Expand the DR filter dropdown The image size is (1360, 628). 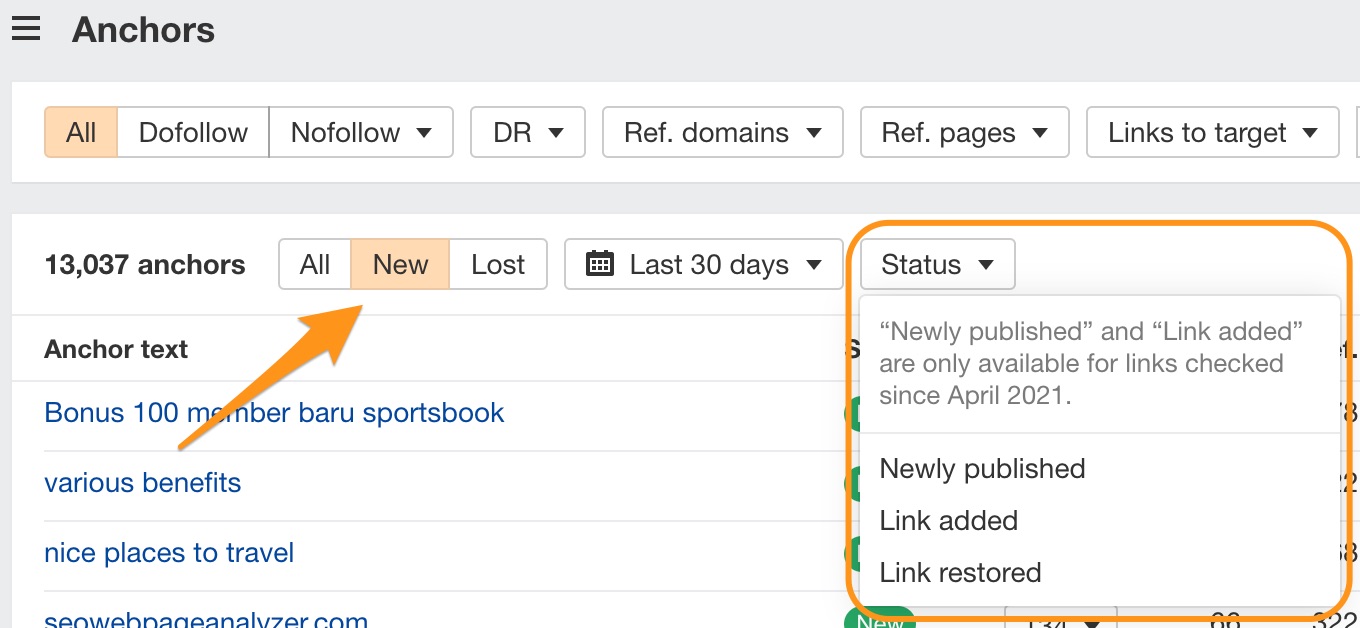click(x=528, y=132)
